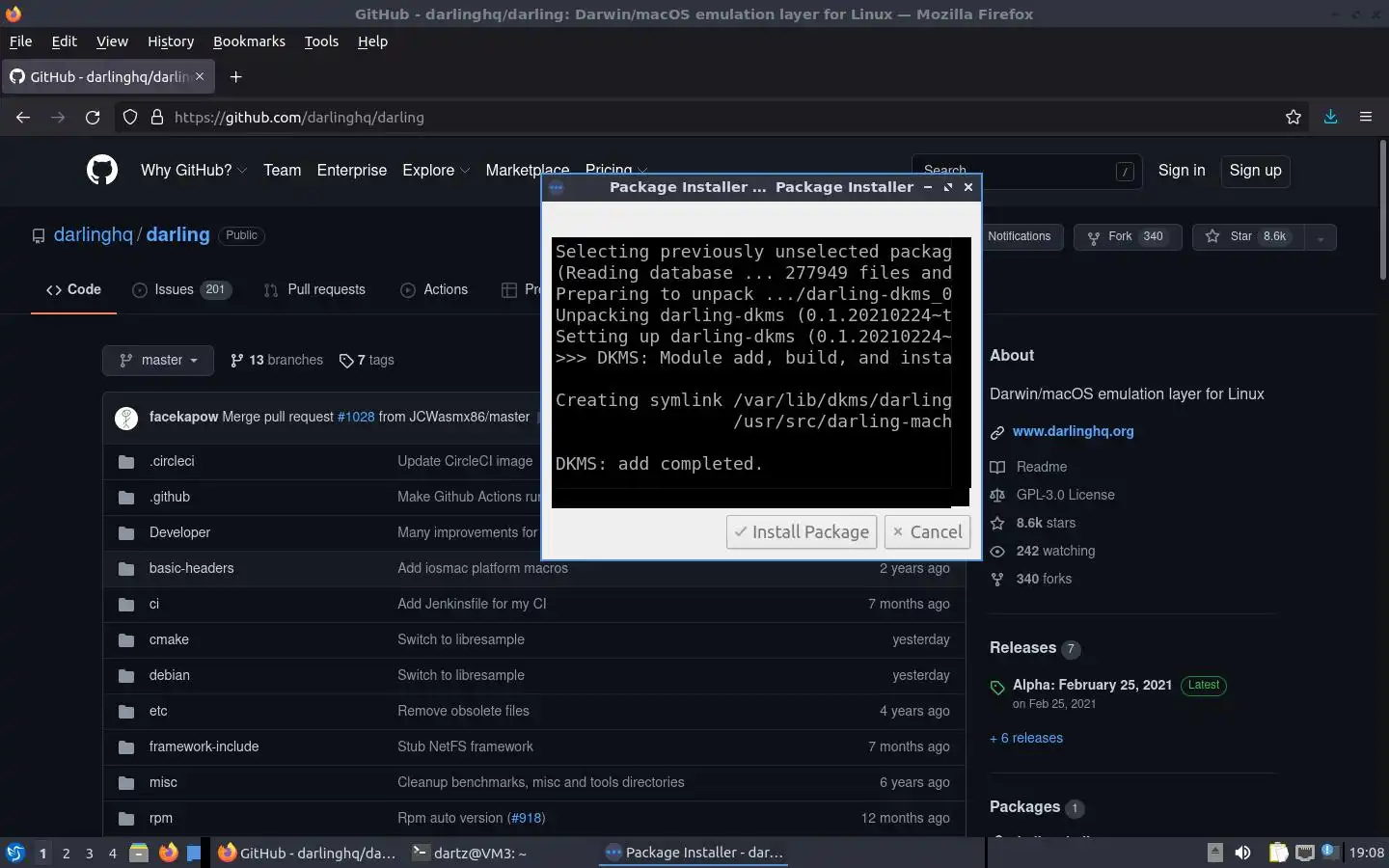The image size is (1389, 868).
Task: Click the Firefox URL address bar
Action: 714,117
